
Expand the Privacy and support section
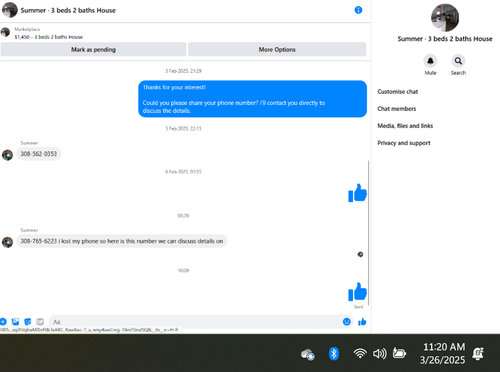pos(404,143)
